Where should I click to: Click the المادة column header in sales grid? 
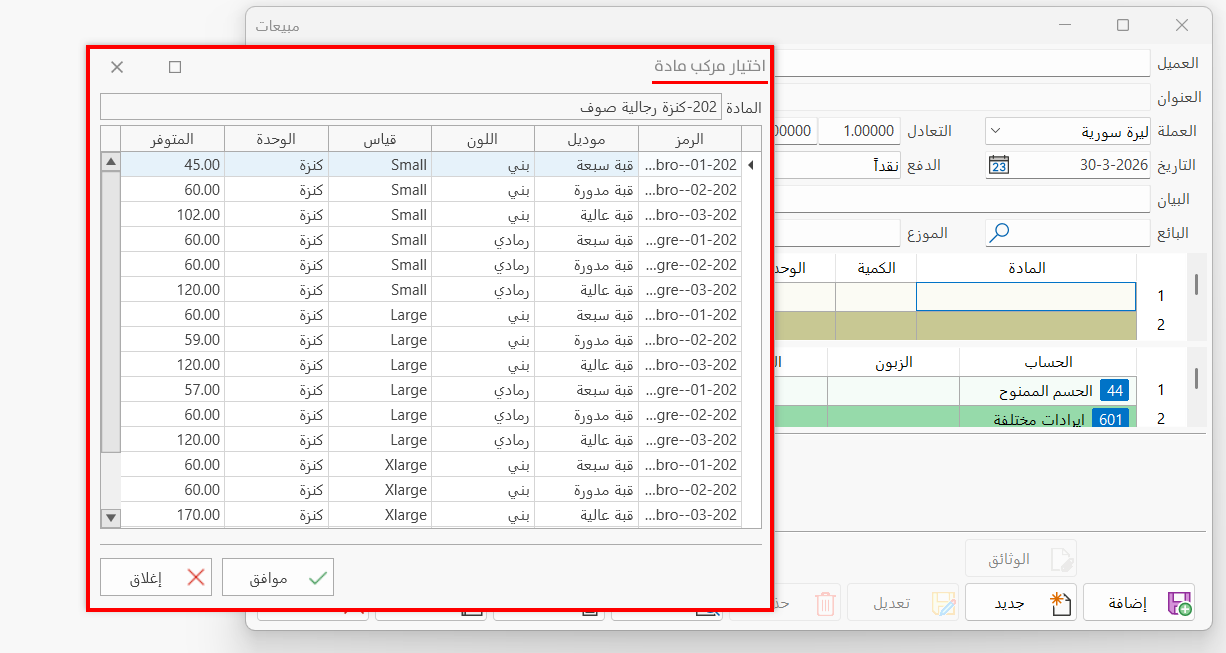[x=1026, y=268]
